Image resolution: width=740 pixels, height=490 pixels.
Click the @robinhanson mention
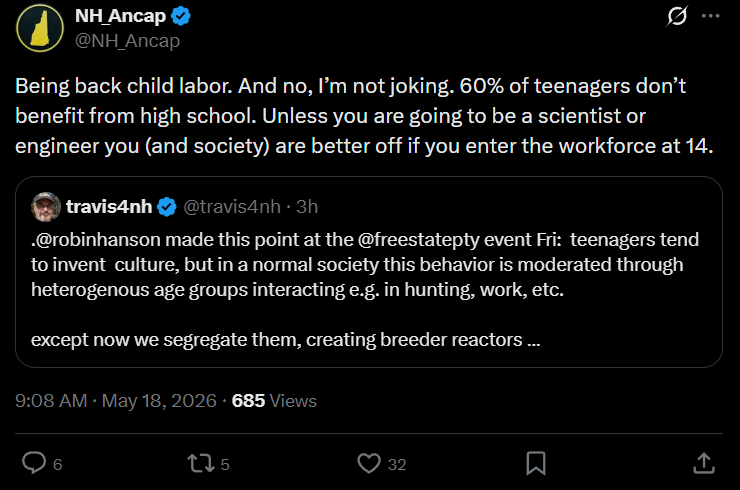click(x=98, y=240)
